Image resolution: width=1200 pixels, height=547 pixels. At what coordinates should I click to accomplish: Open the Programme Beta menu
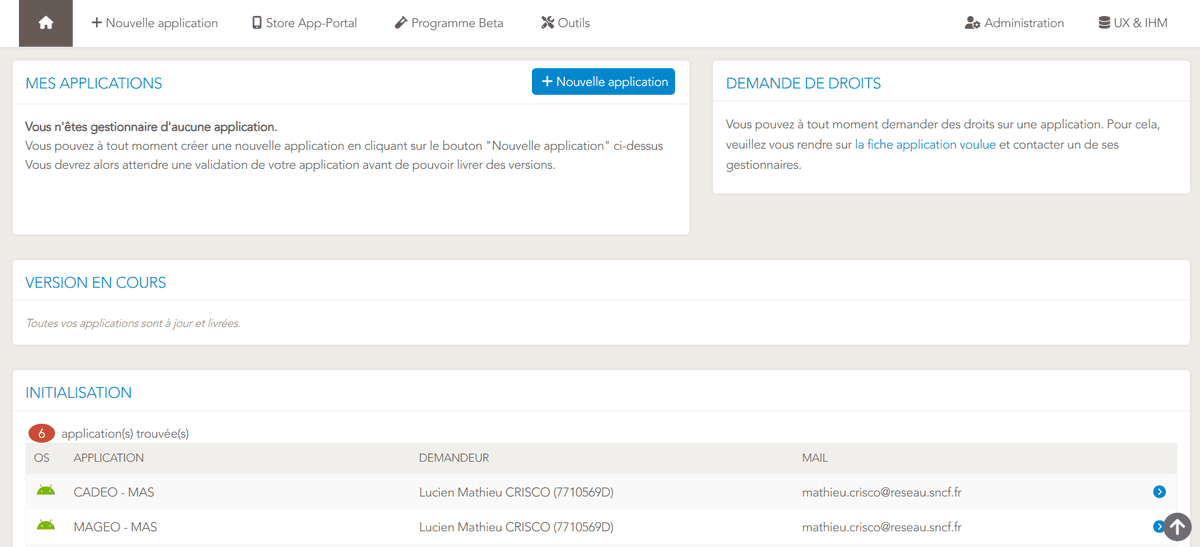pos(449,23)
